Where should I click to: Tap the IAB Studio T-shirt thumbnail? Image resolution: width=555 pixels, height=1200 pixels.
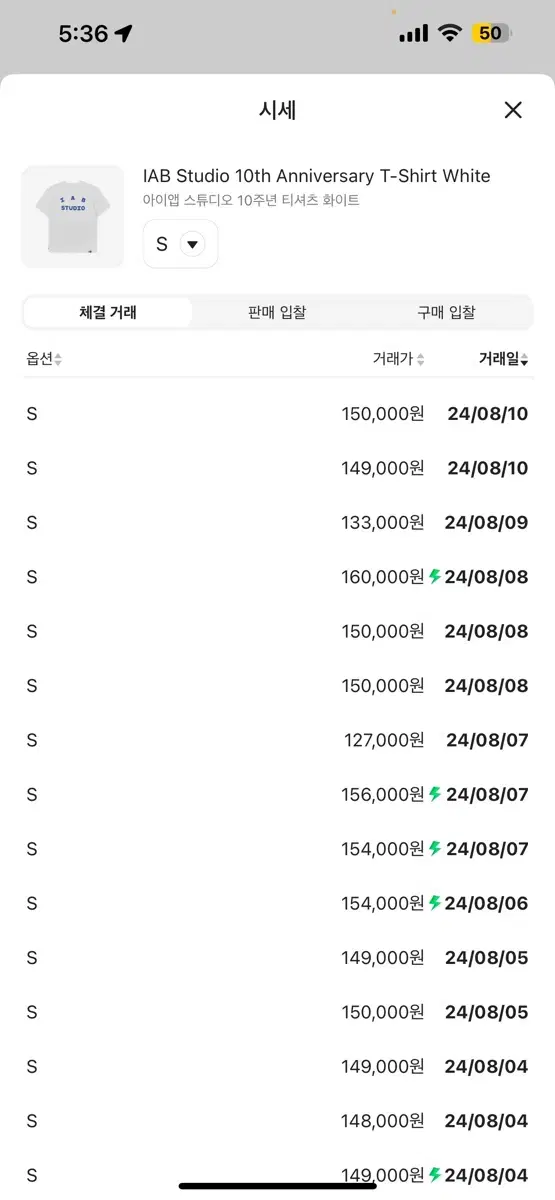[x=73, y=217]
